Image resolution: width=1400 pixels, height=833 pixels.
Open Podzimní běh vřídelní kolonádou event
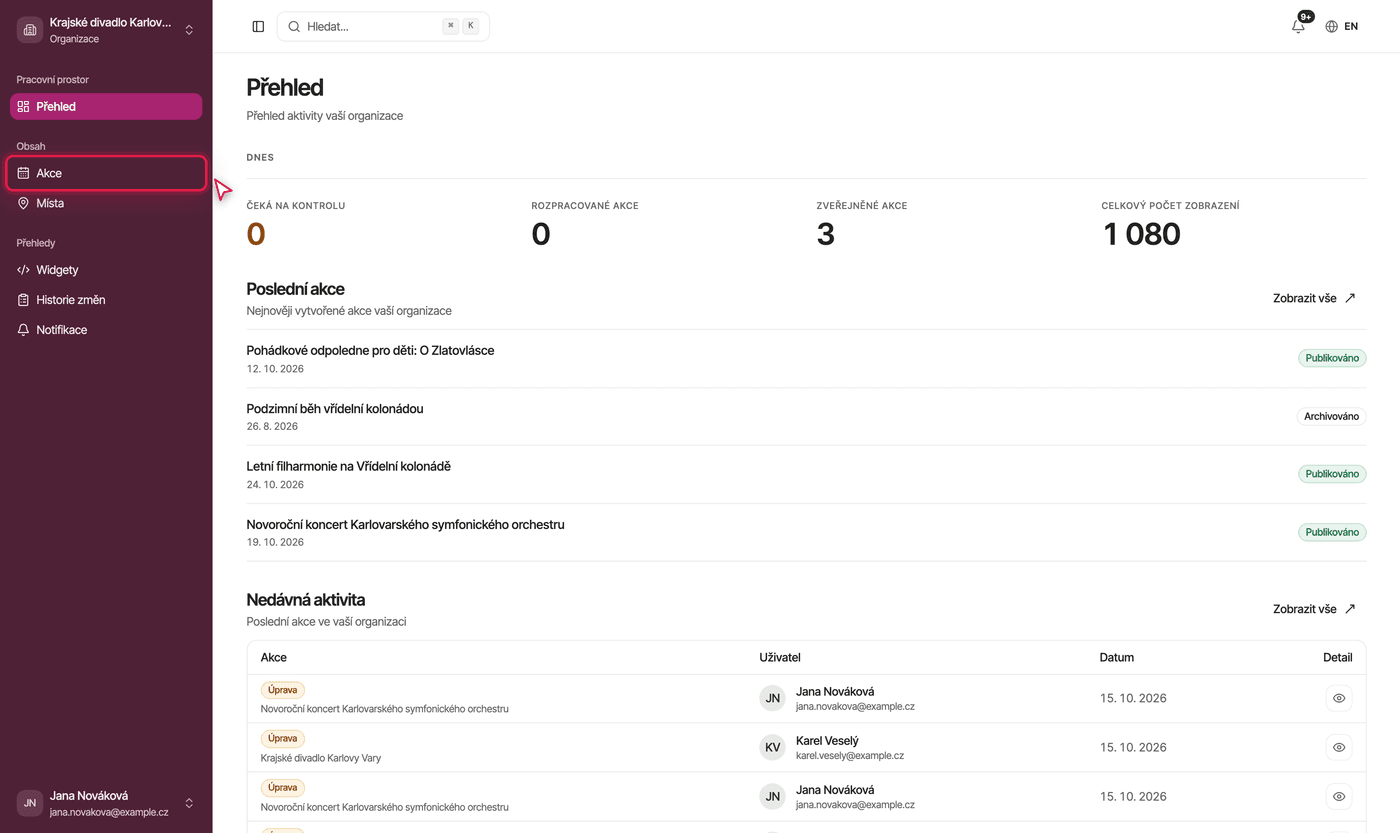335,409
